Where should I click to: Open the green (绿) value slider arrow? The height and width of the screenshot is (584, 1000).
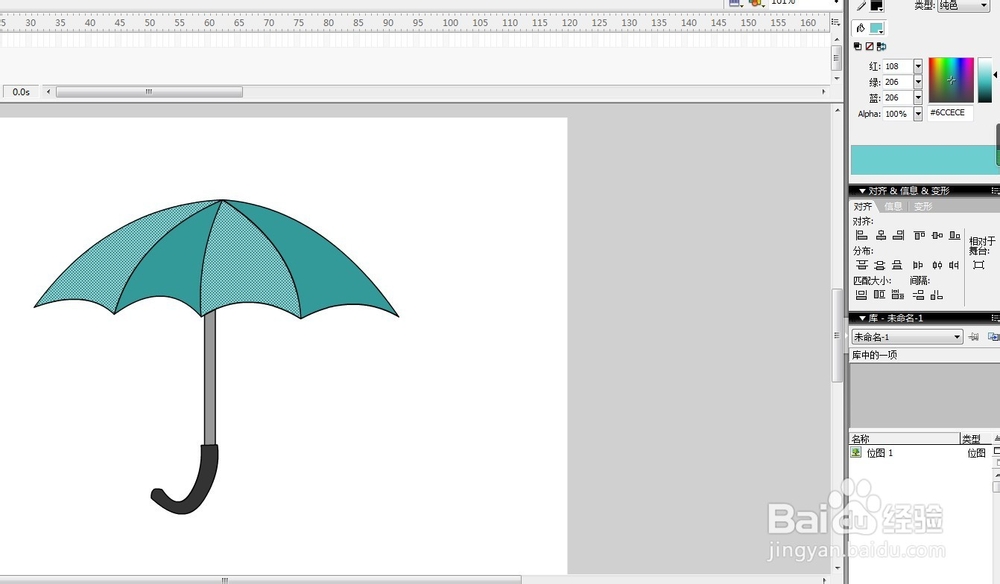(918, 82)
